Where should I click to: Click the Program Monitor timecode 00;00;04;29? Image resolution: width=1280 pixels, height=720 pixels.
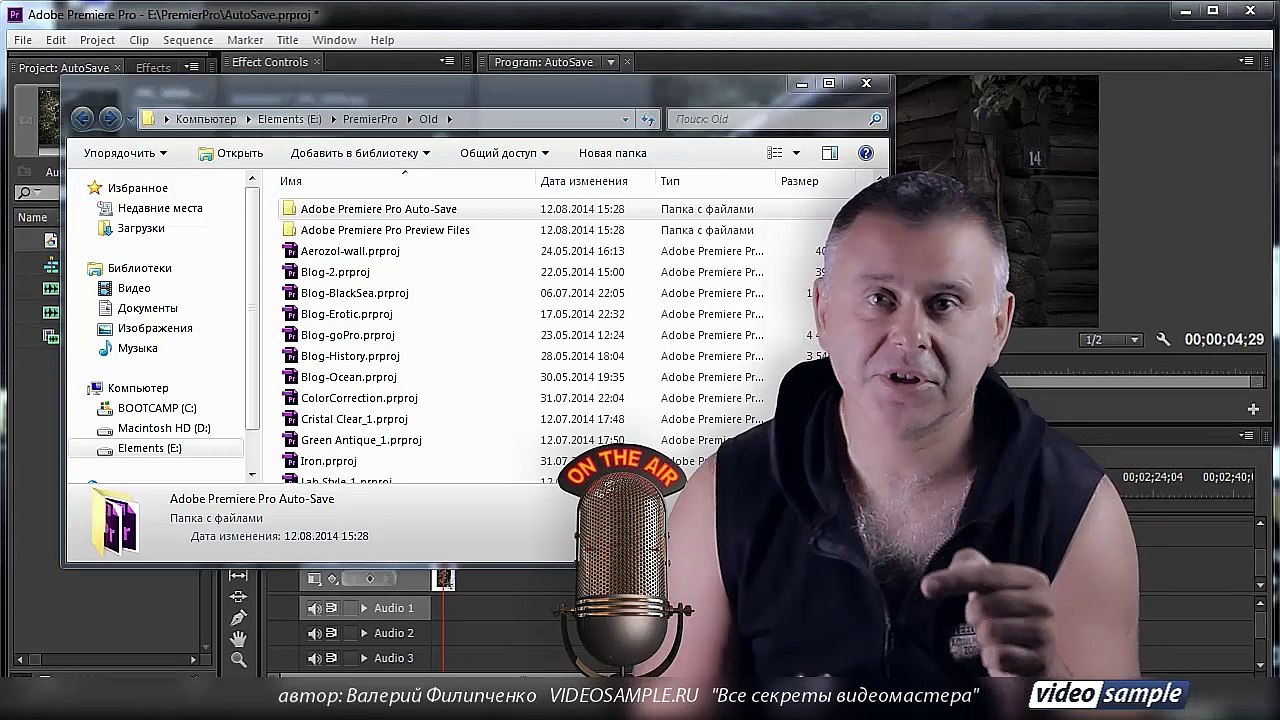1224,340
